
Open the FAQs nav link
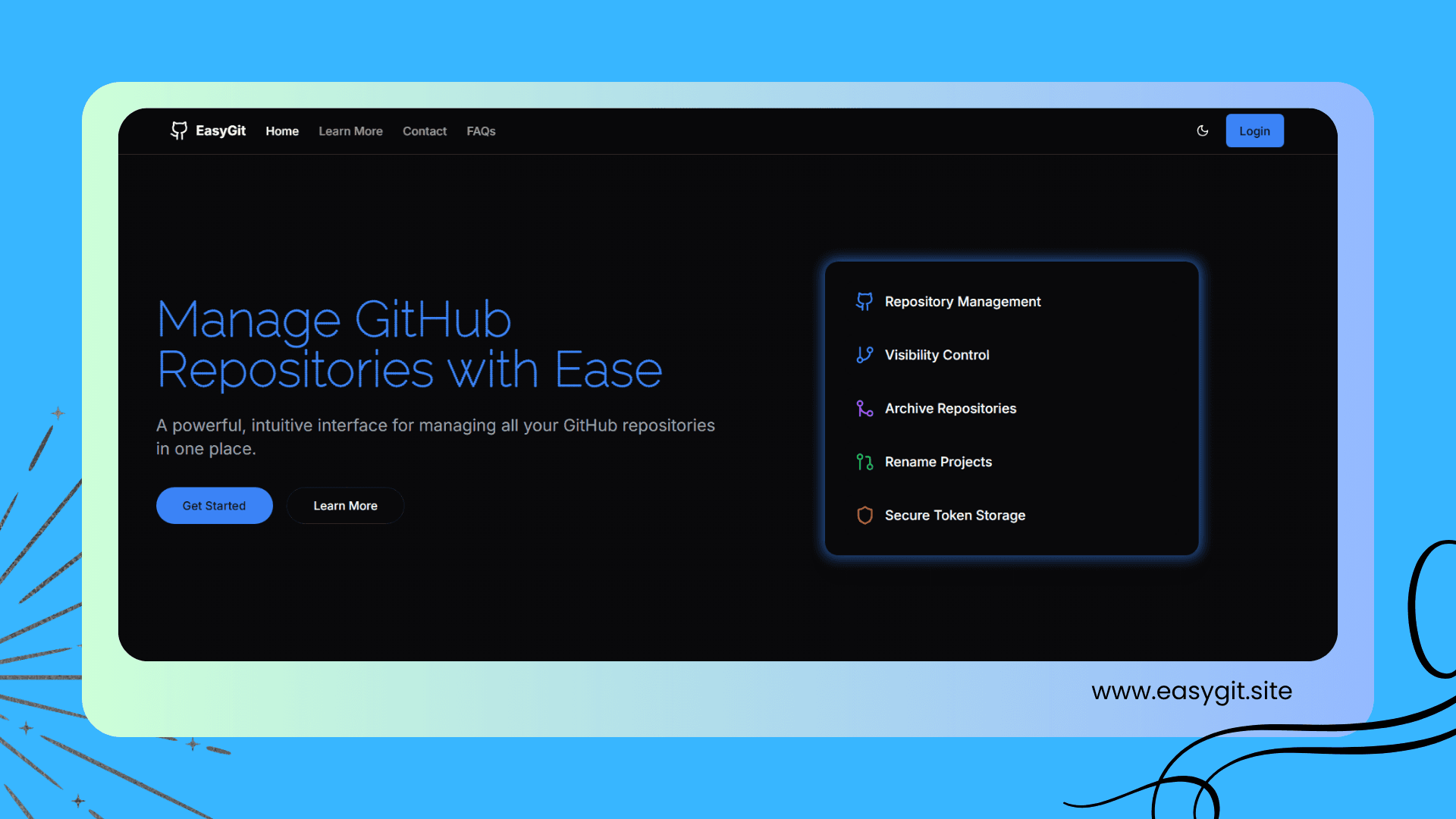point(481,131)
